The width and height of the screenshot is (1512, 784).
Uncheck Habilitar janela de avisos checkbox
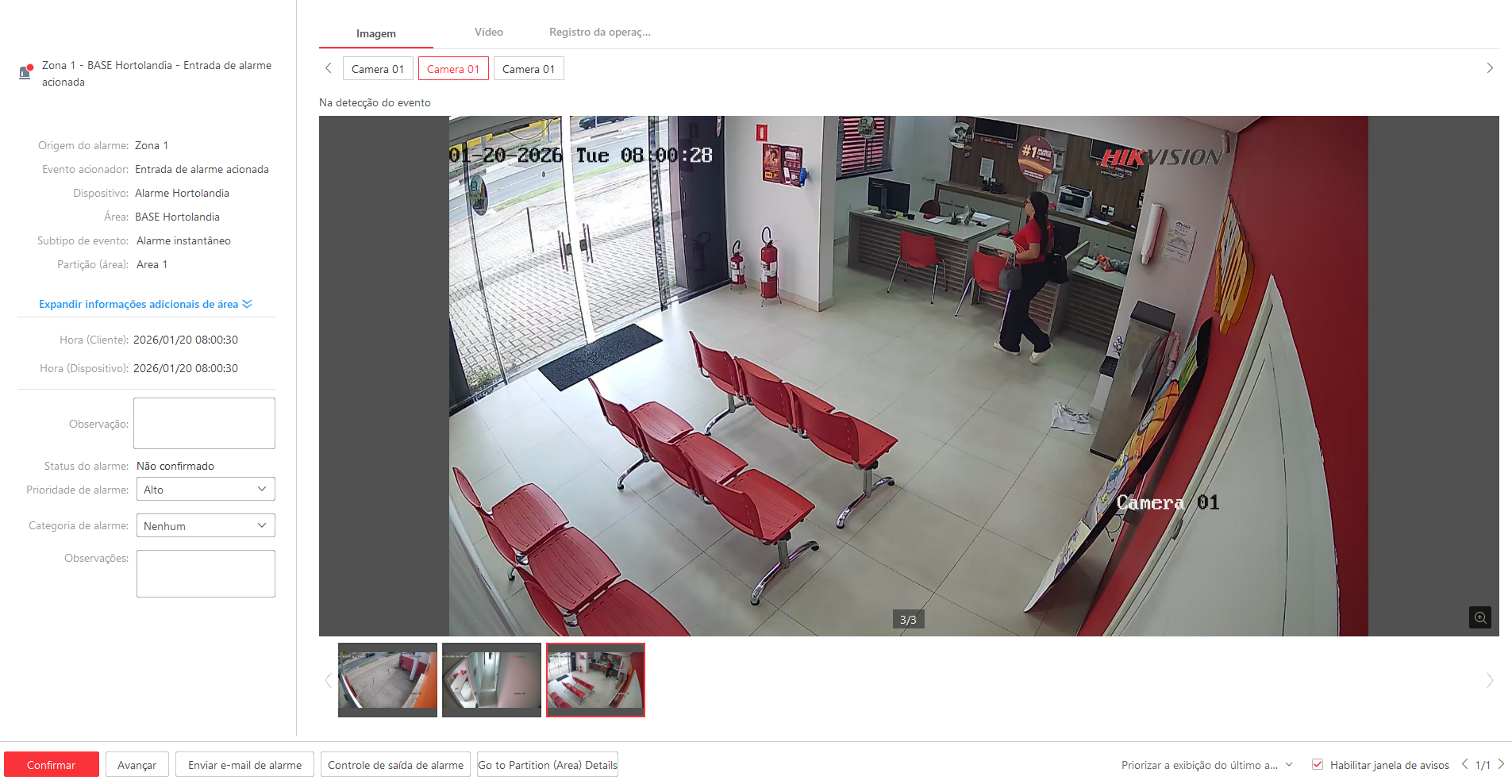pos(1318,764)
